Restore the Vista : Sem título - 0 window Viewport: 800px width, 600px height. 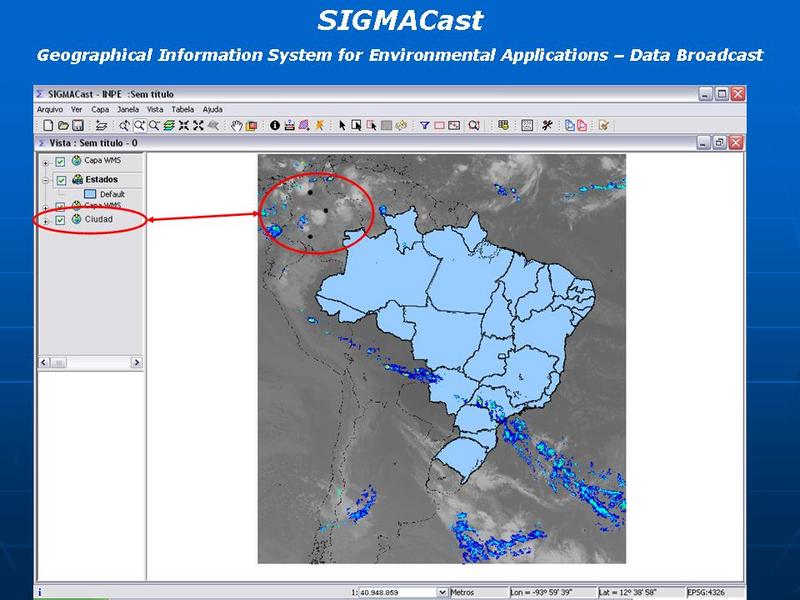719,143
